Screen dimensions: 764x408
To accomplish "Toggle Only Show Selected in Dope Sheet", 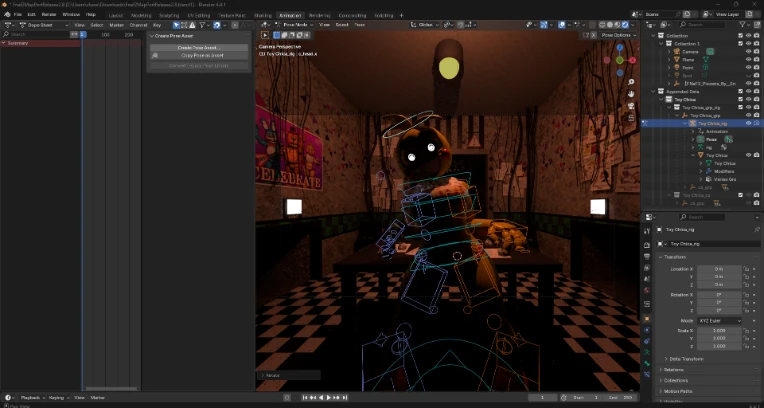I will tap(176, 25).
